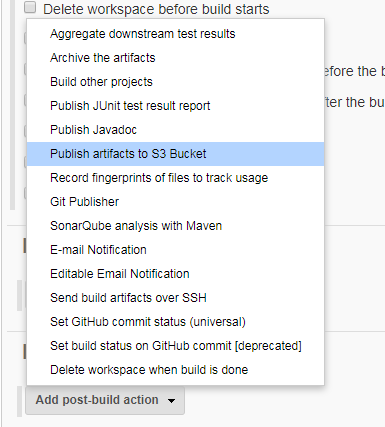Select Publish artifacts to S3 Bucket
This screenshot has height=427, width=385.
coord(175,154)
